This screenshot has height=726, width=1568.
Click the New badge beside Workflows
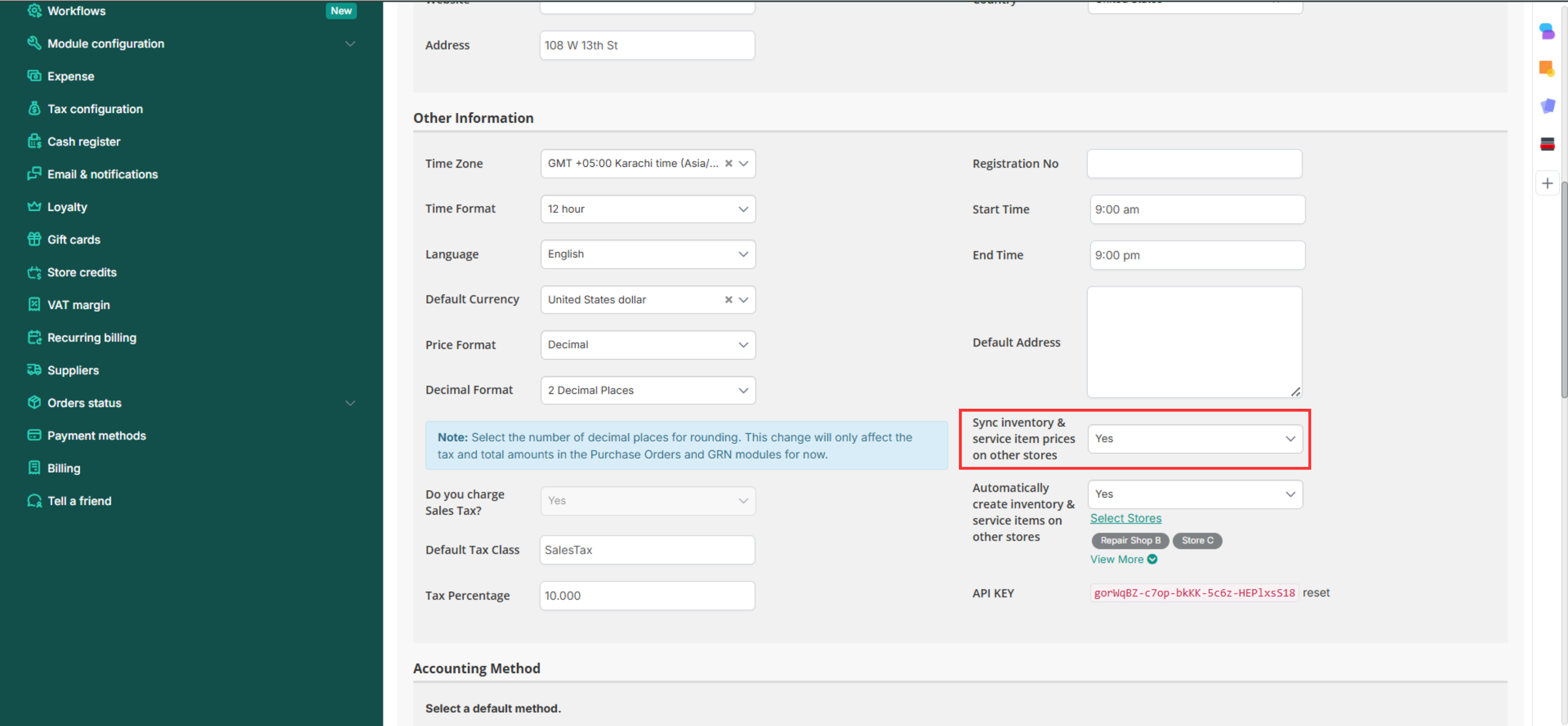pos(341,10)
